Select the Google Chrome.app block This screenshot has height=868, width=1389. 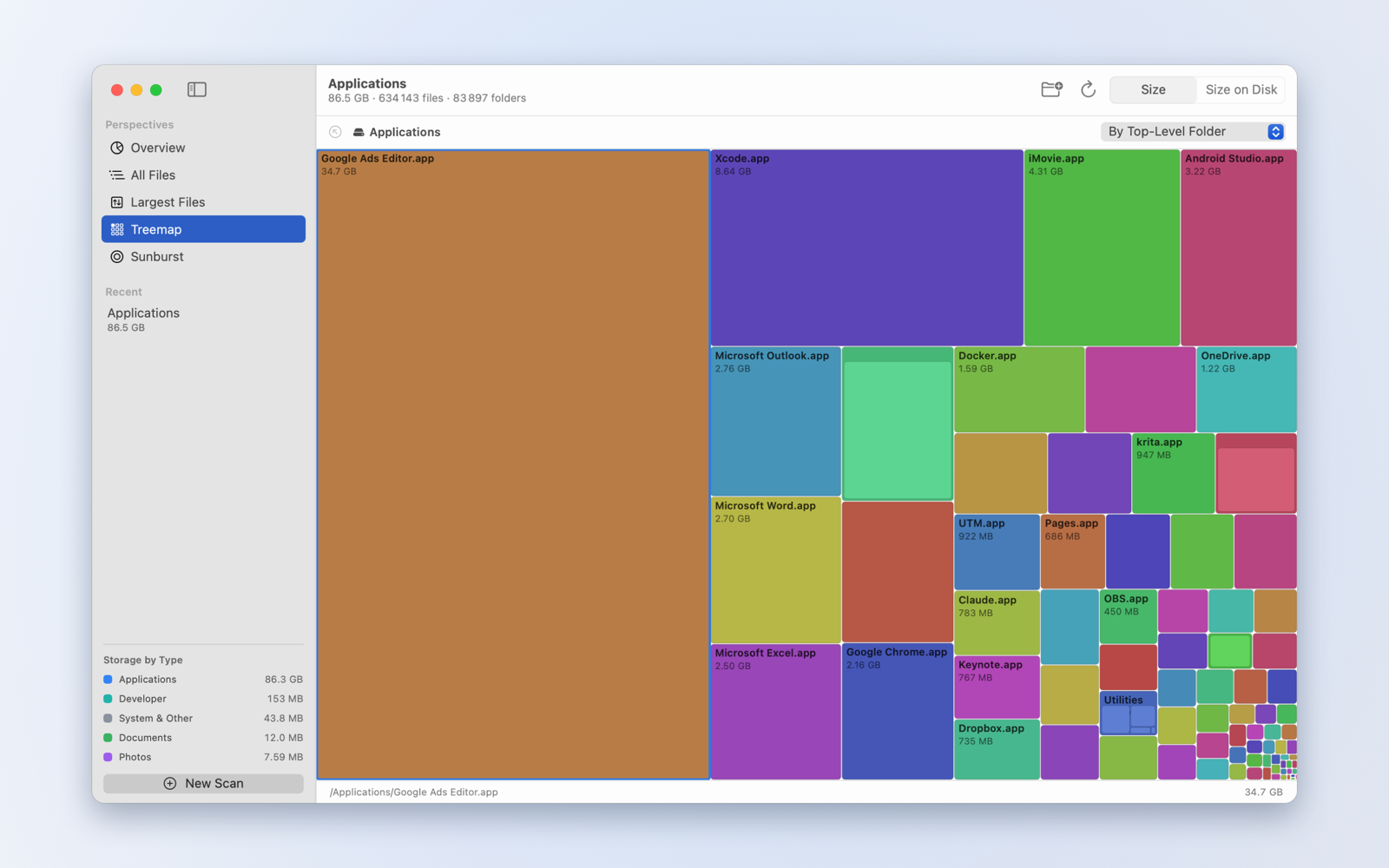898,712
